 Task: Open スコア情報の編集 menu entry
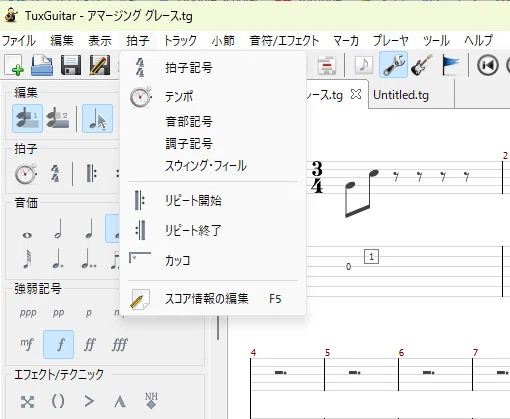coord(213,299)
